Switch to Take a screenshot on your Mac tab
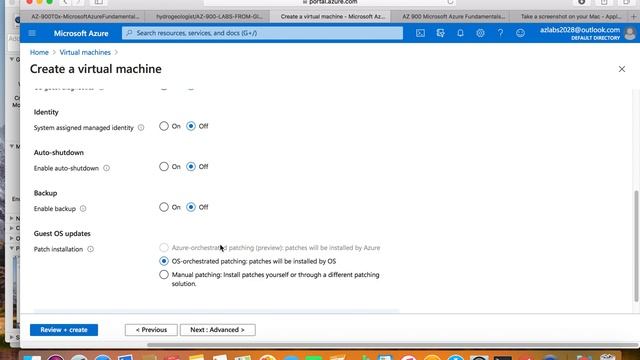The width and height of the screenshot is (640, 360). coord(571,17)
